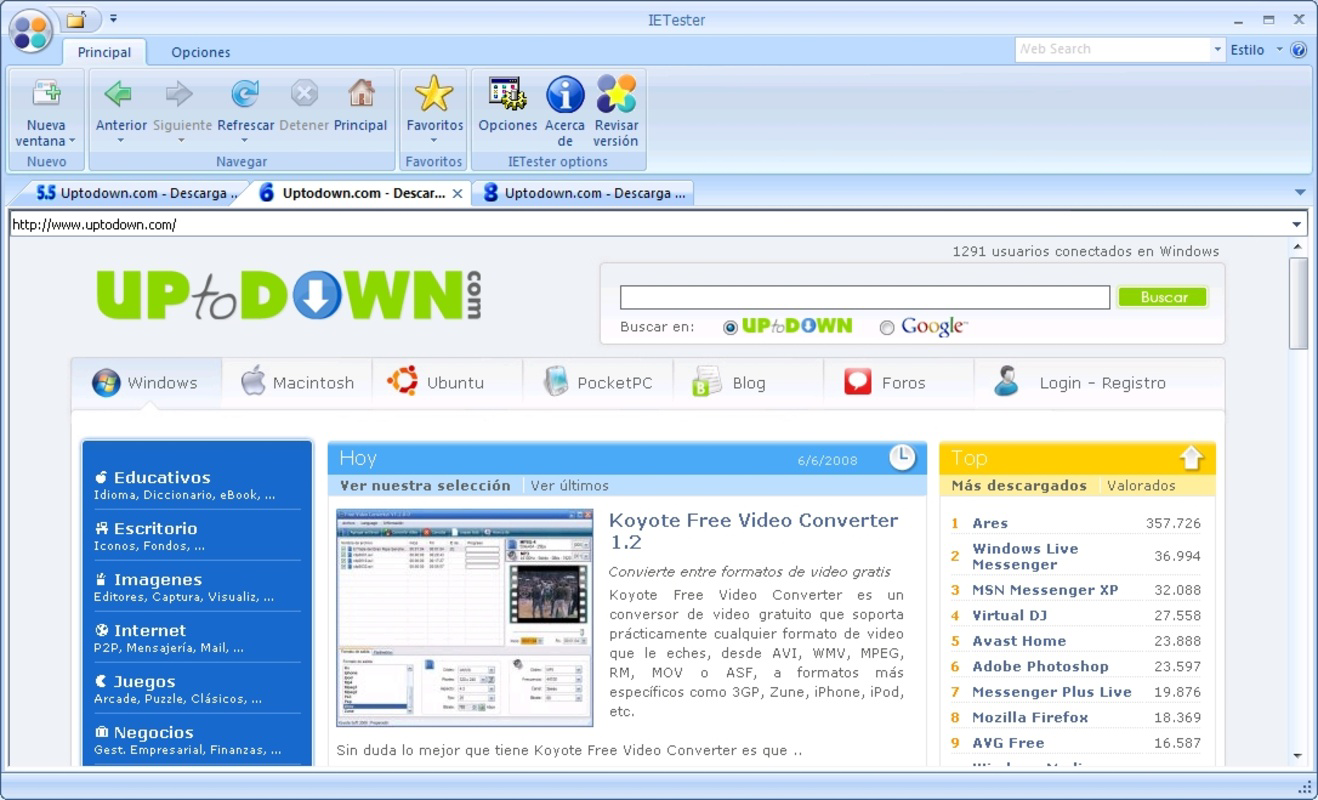Click the Login user avatar icon
The image size is (1318, 800).
tap(1006, 381)
